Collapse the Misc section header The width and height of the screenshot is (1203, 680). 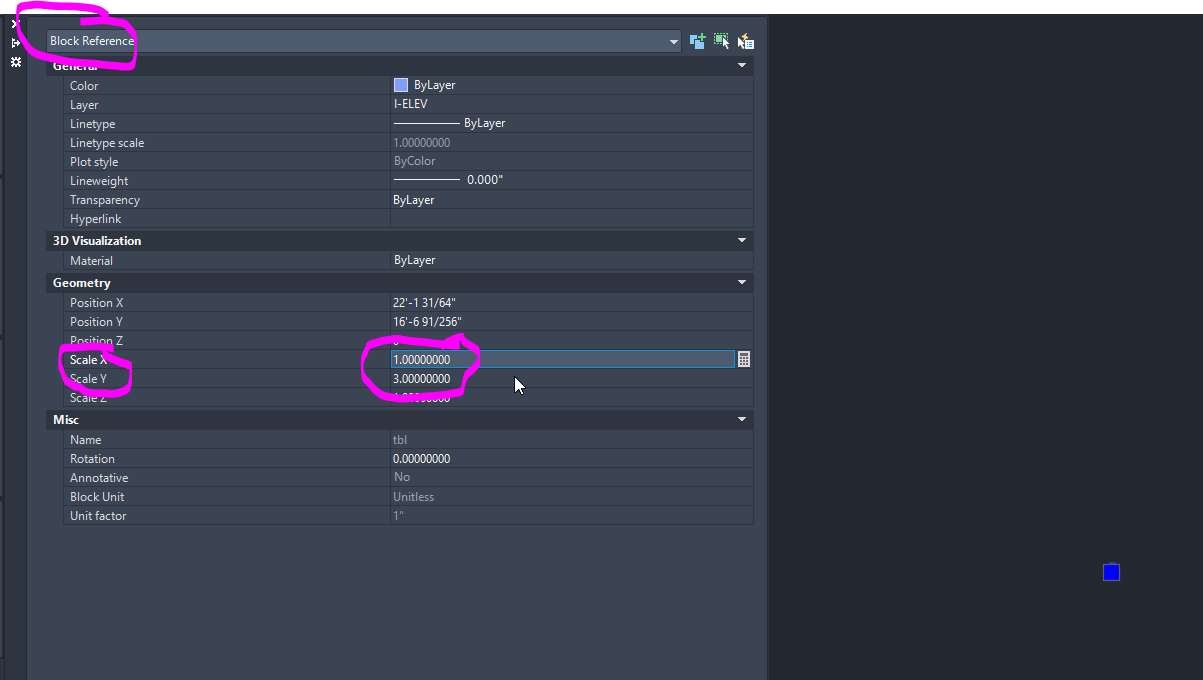pos(741,419)
